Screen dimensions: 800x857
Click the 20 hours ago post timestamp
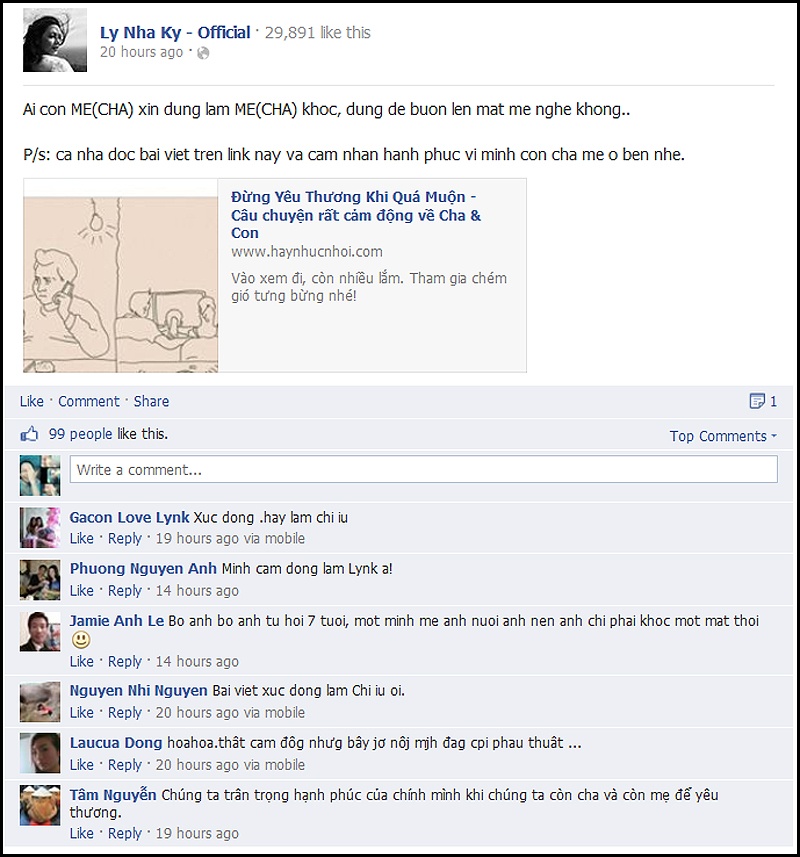click(141, 52)
